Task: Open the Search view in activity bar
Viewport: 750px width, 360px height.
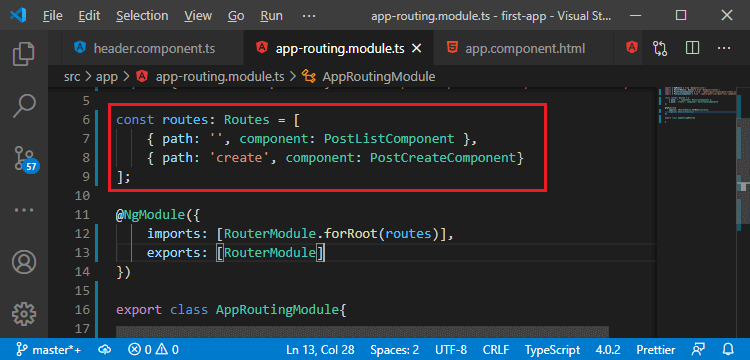Action: point(24,106)
